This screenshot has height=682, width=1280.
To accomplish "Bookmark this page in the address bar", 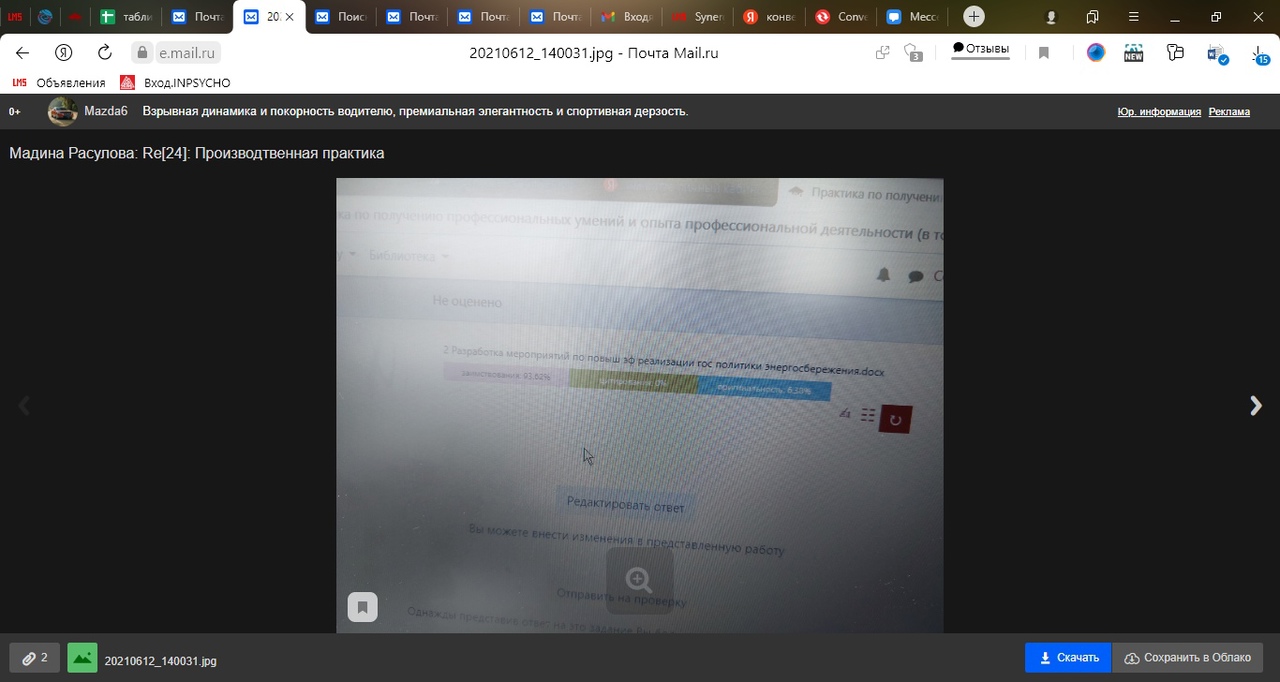I will [1043, 53].
